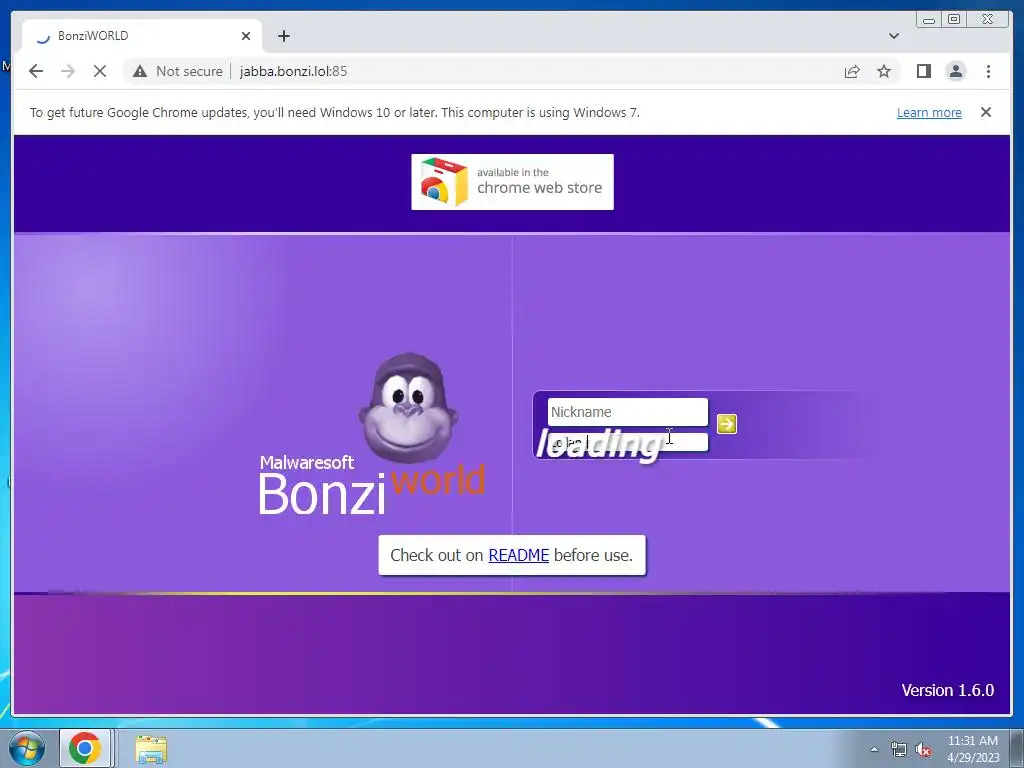This screenshot has width=1024, height=768.
Task: Click the forward navigation arrow
Action: pyautogui.click(x=68, y=71)
